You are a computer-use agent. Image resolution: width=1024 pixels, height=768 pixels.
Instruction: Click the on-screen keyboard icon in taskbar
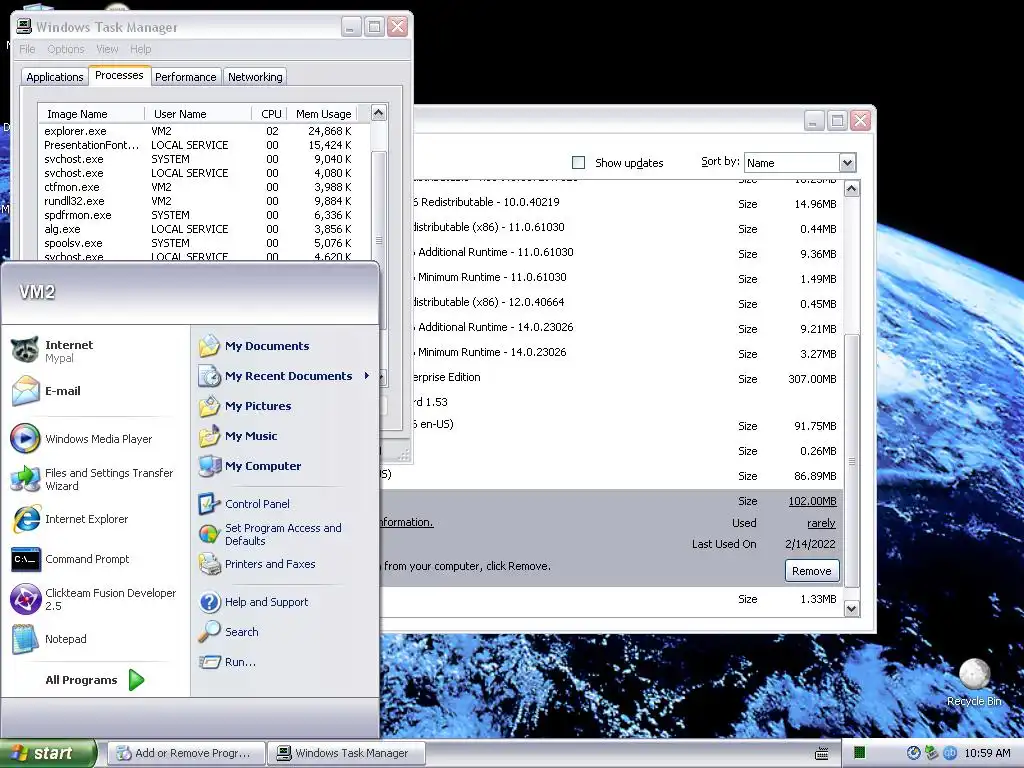point(822,754)
